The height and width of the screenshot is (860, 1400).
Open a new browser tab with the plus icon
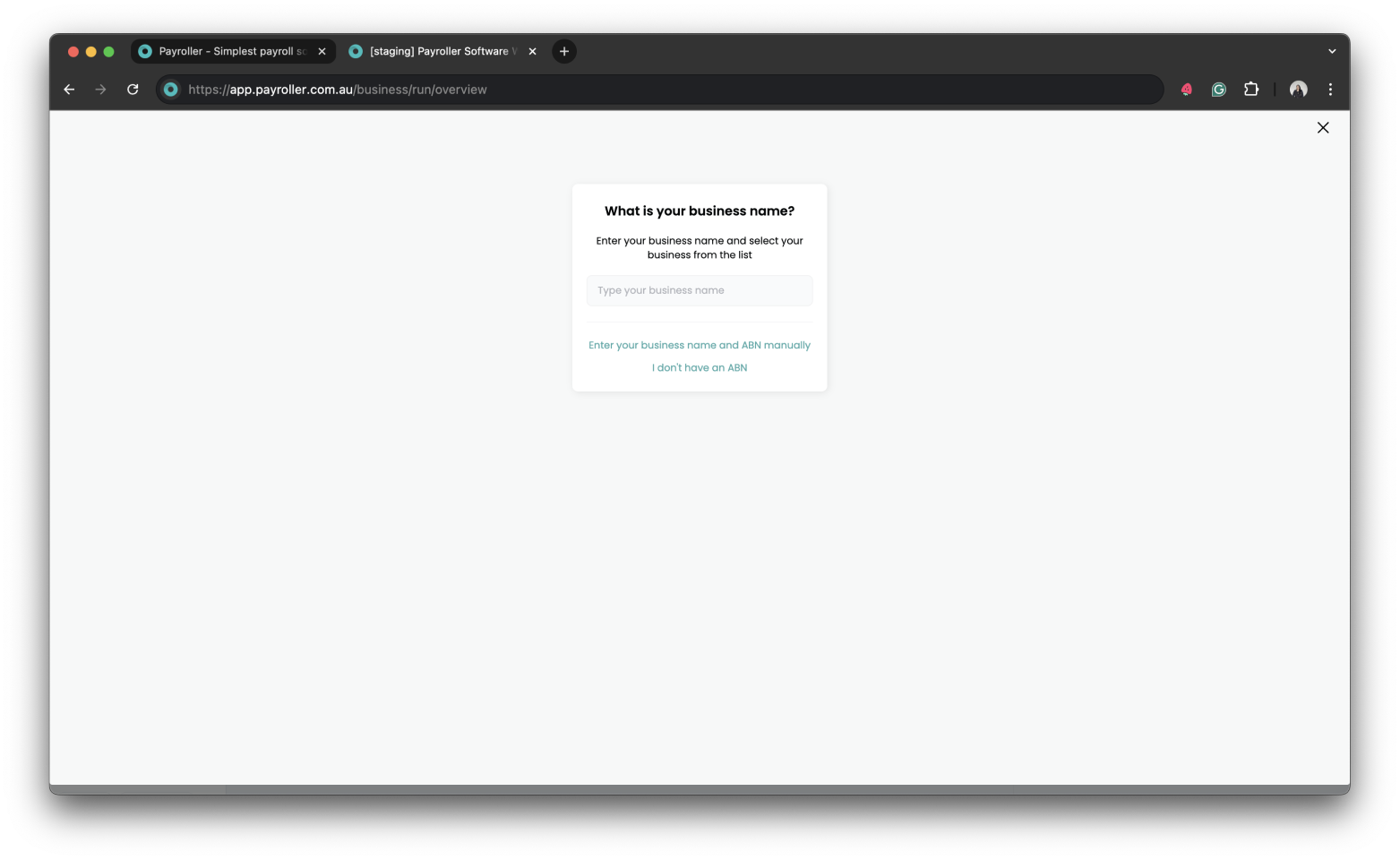click(x=563, y=51)
